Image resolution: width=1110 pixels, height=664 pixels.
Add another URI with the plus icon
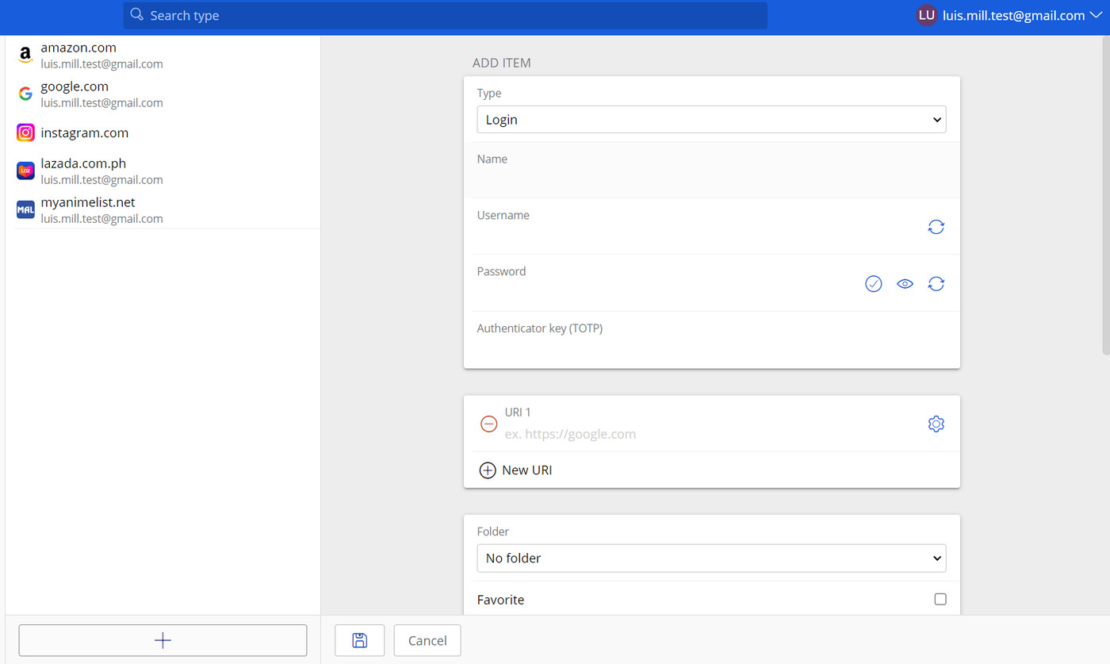point(488,469)
